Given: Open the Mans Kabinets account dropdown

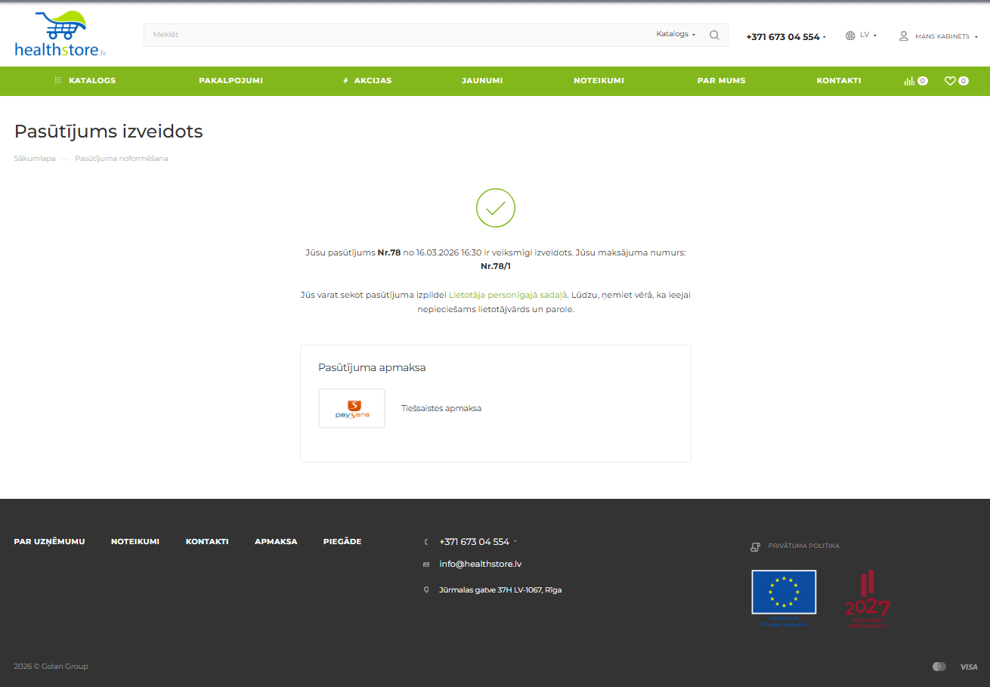Looking at the screenshot, I should tap(946, 37).
